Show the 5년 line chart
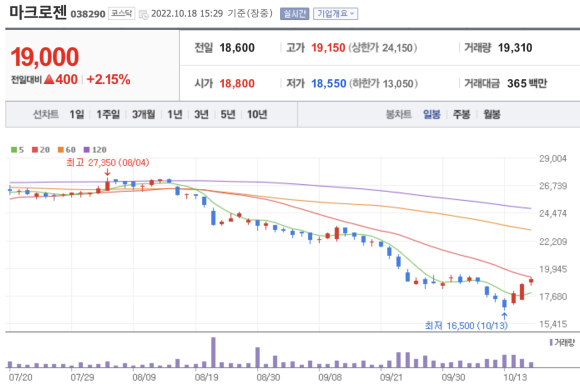This screenshot has height=387, width=580. click(228, 115)
